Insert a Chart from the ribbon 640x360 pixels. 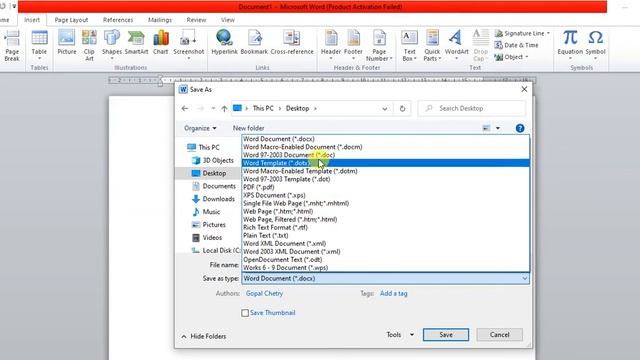pos(160,43)
